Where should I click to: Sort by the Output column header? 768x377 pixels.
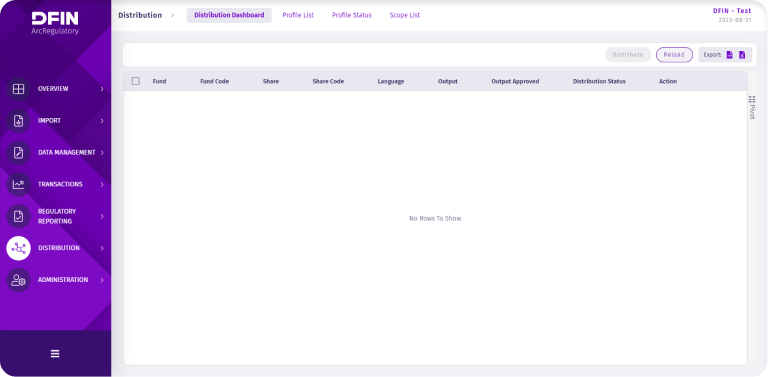pyautogui.click(x=448, y=81)
